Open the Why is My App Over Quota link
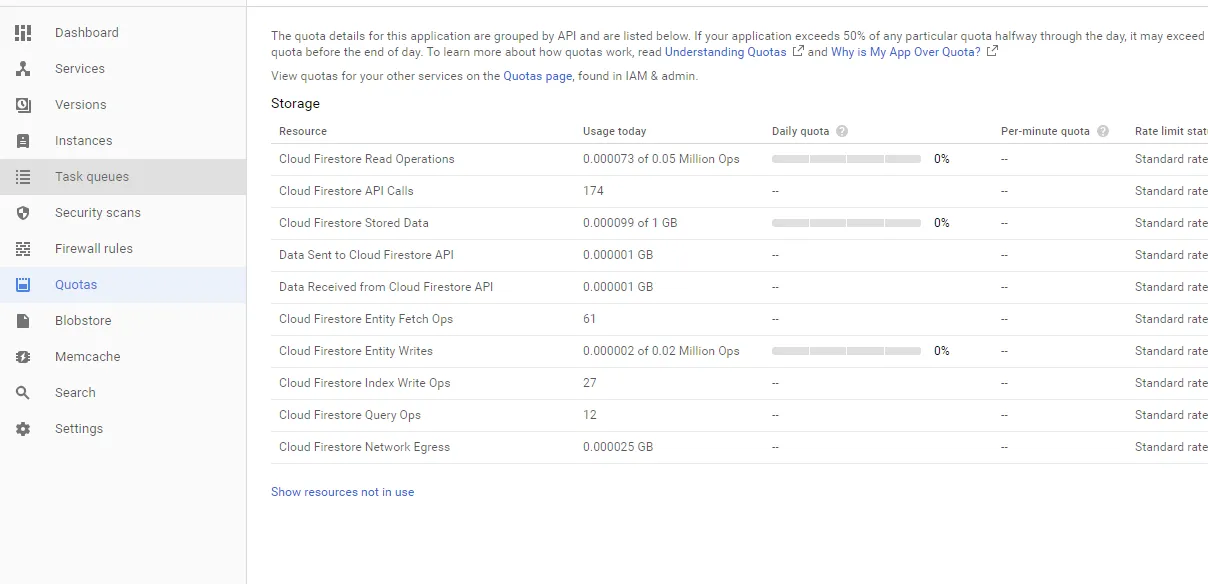 point(905,52)
